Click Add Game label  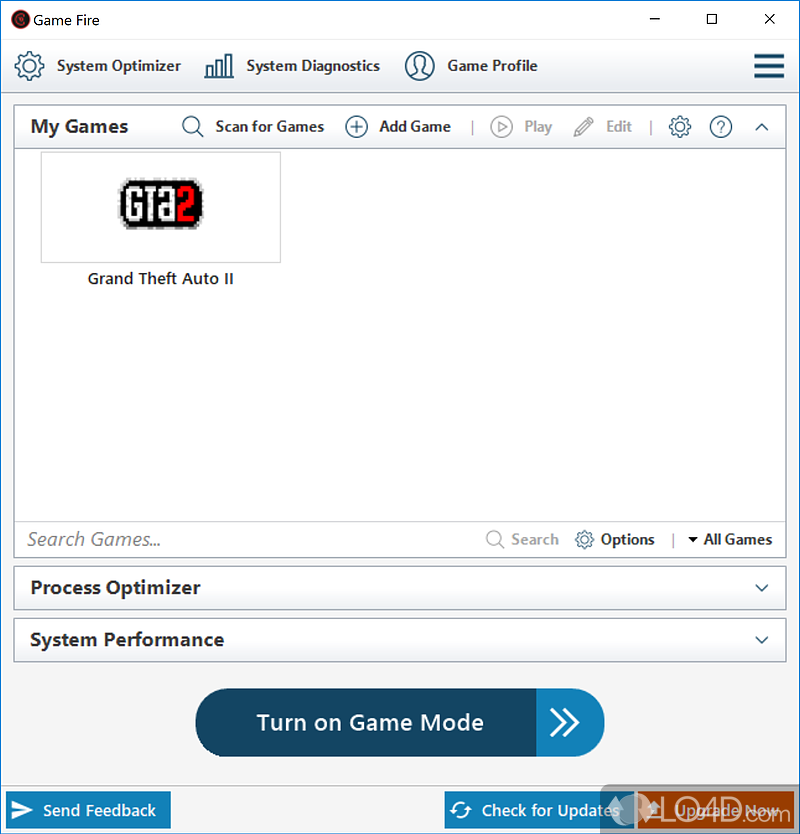click(415, 127)
